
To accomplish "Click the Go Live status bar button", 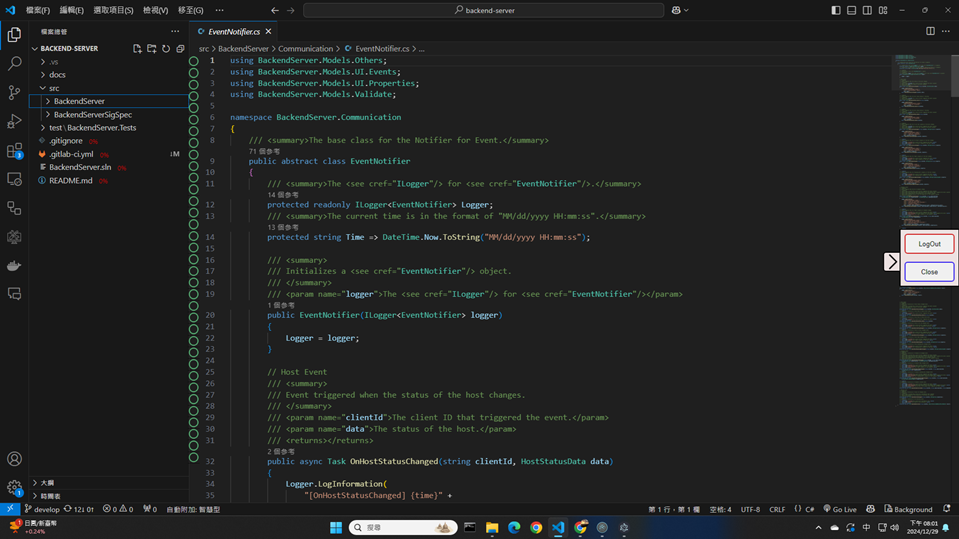I will [839, 509].
